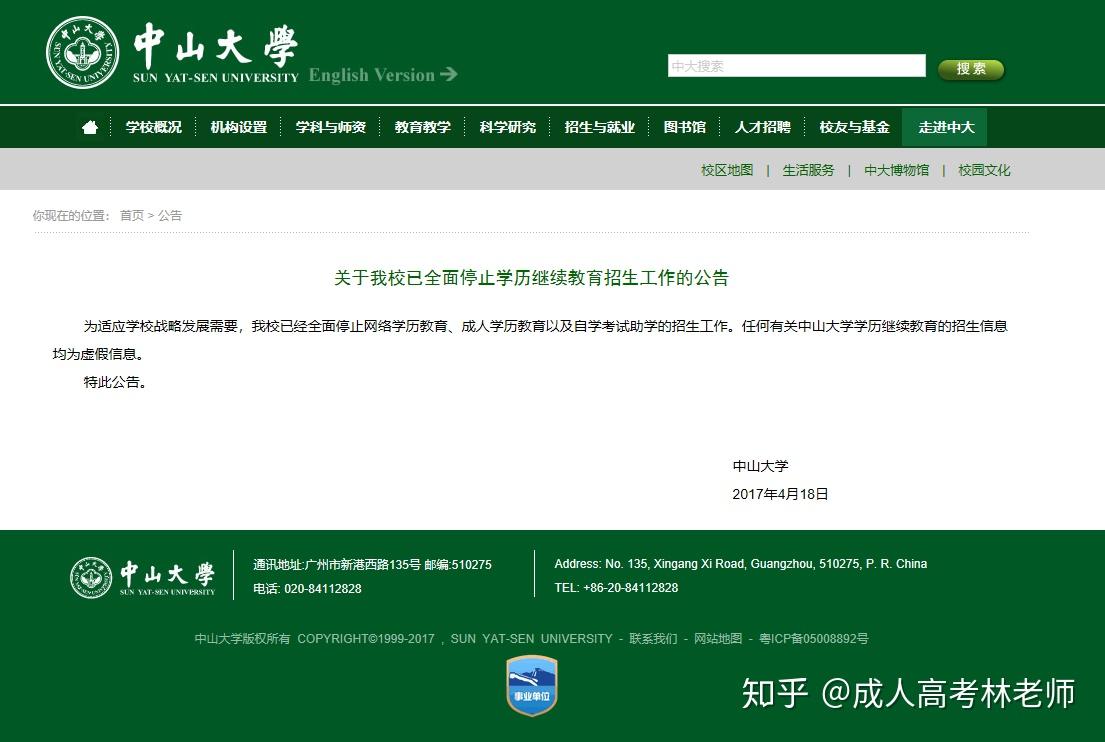1105x742 pixels.
Task: Open the 生活服务 sub-navigation link
Action: click(x=808, y=171)
